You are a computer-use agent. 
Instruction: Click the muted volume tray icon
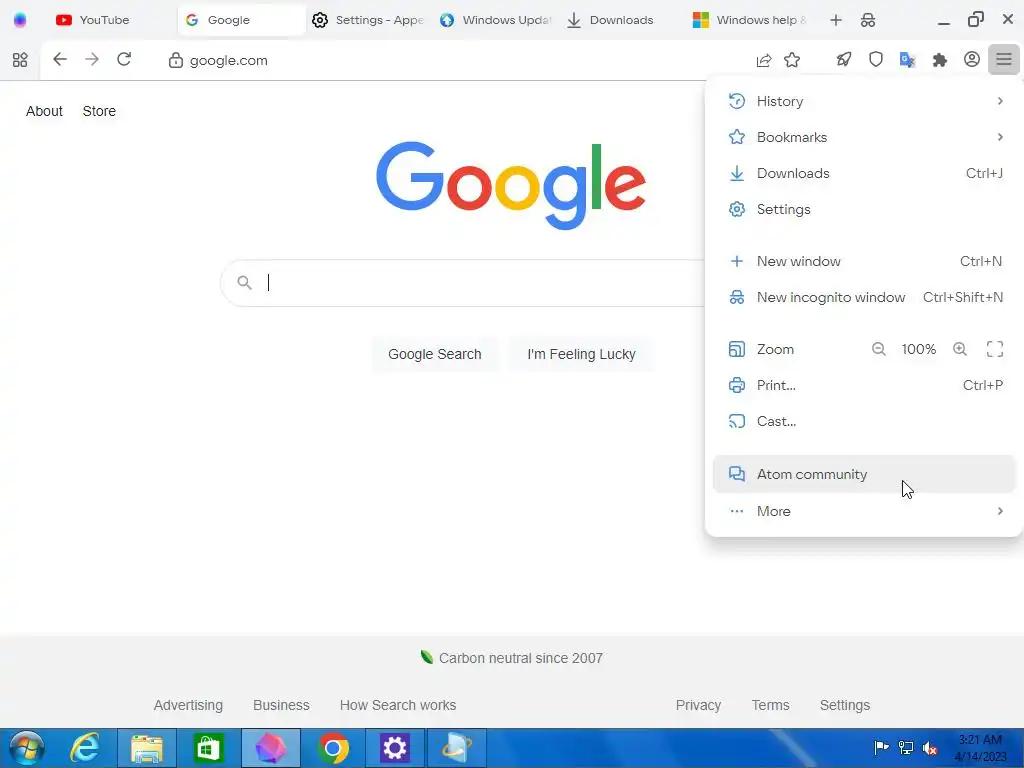(930, 748)
